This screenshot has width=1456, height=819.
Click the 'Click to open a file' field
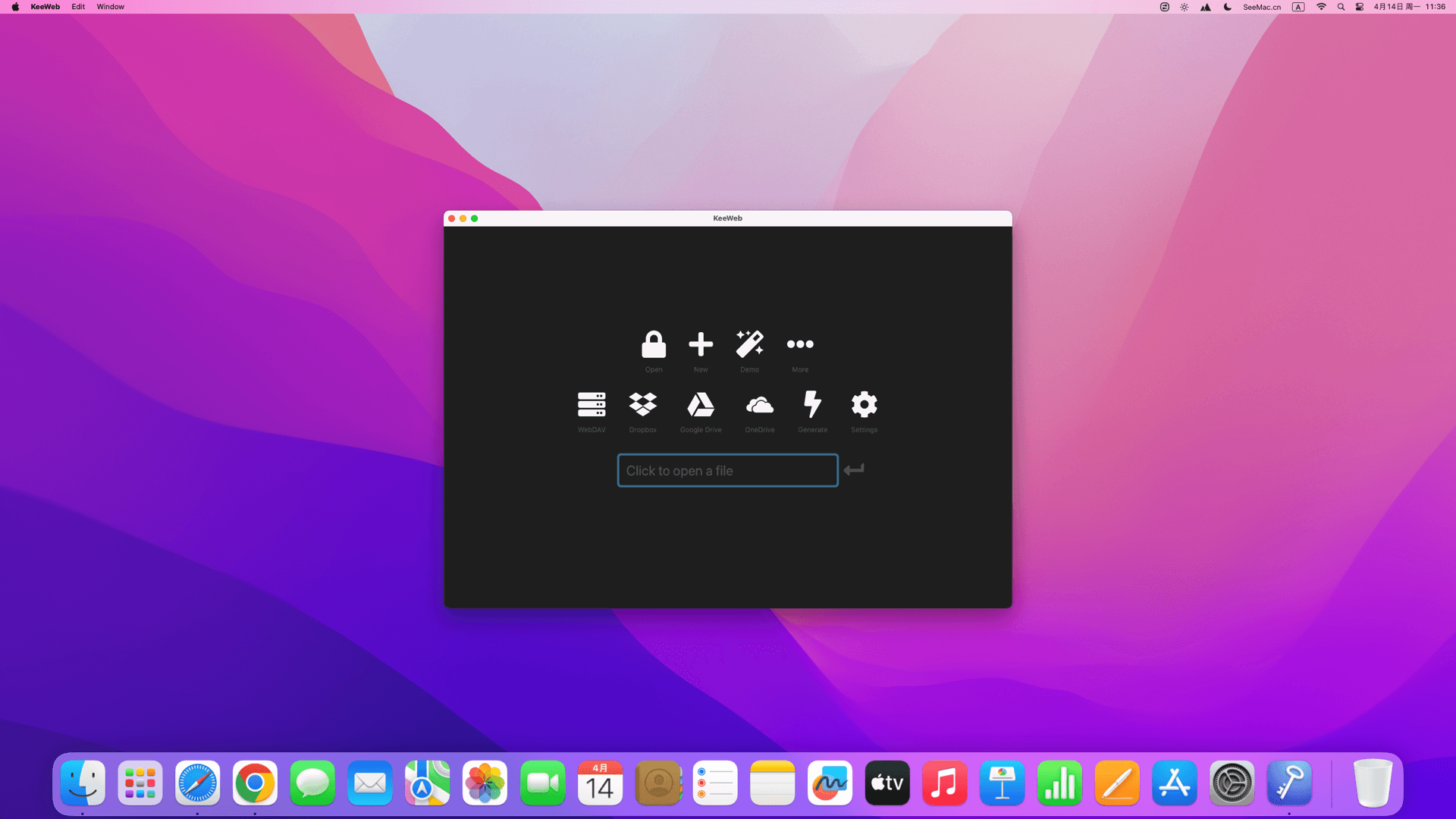coord(727,471)
